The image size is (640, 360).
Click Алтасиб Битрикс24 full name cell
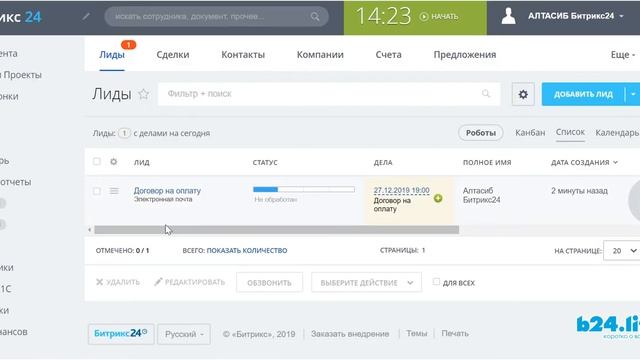click(481, 195)
